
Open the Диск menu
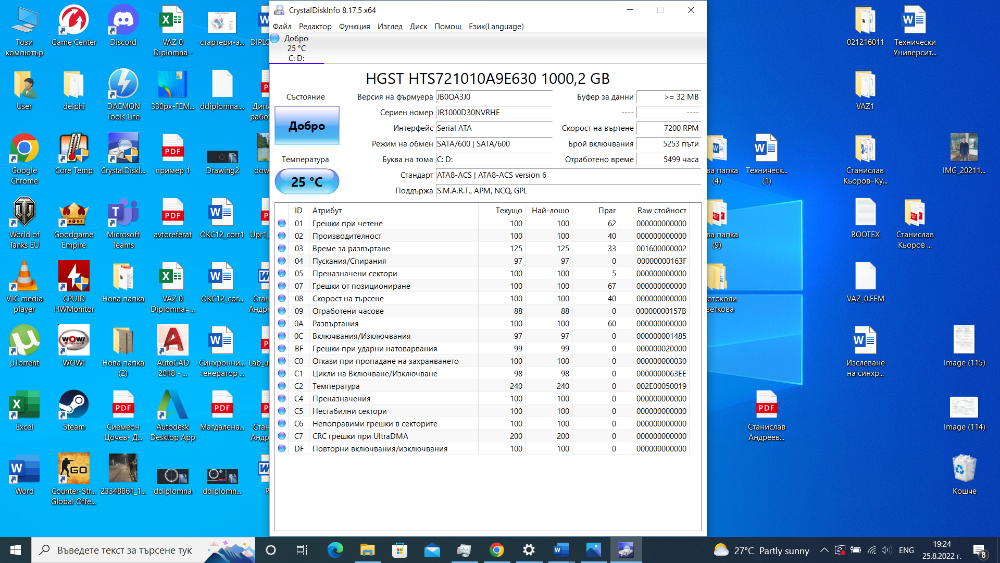click(418, 26)
